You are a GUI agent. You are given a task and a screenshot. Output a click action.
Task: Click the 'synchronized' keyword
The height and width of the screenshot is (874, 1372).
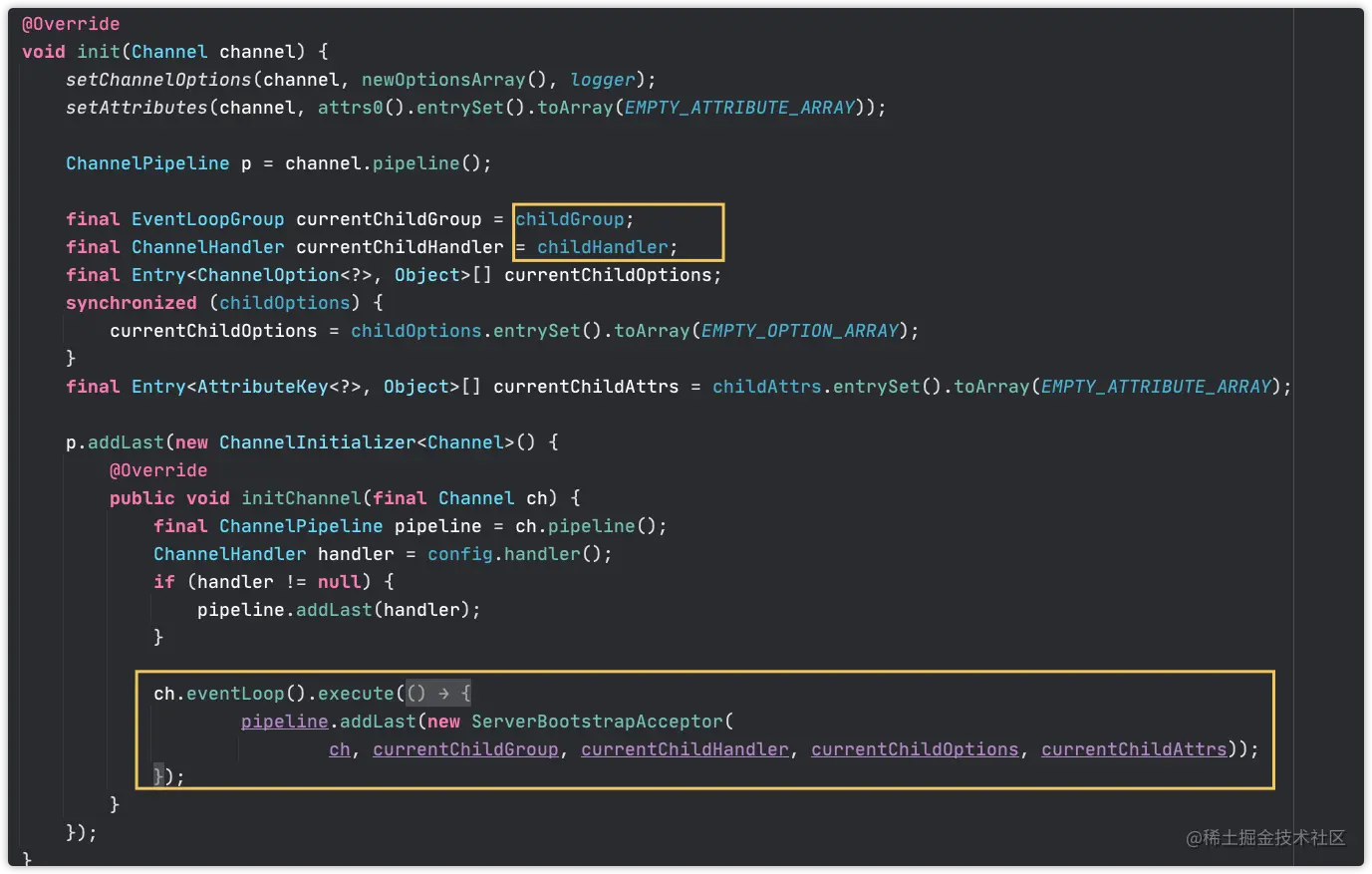132,303
